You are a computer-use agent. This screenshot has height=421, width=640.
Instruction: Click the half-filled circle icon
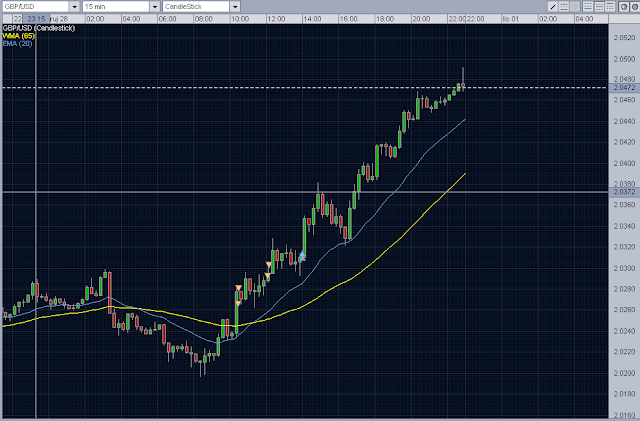[x=623, y=7]
